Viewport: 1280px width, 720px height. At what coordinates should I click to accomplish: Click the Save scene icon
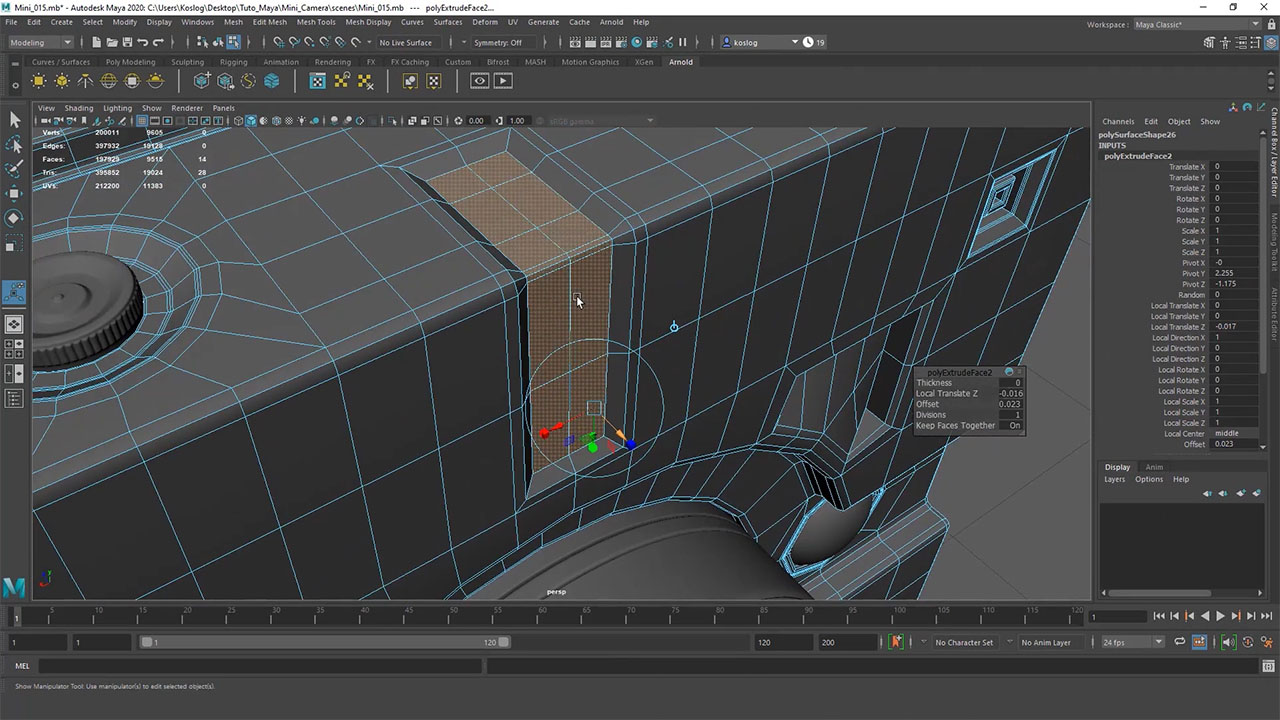coord(127,42)
